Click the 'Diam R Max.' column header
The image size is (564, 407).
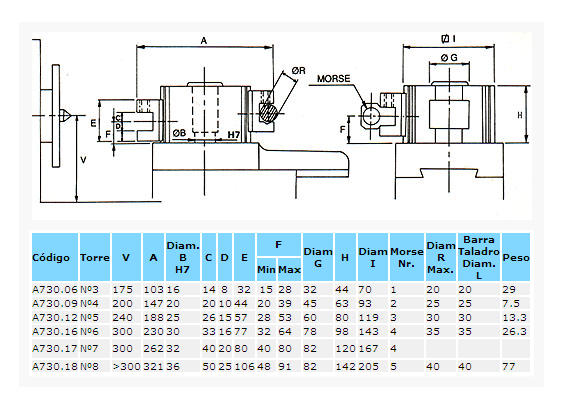(441, 257)
